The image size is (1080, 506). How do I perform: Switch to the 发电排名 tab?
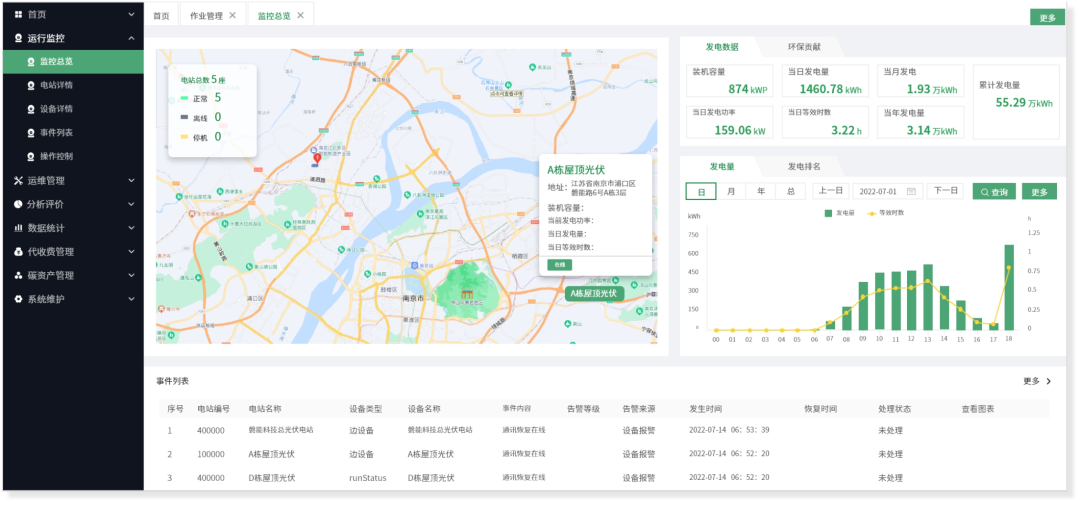point(804,167)
